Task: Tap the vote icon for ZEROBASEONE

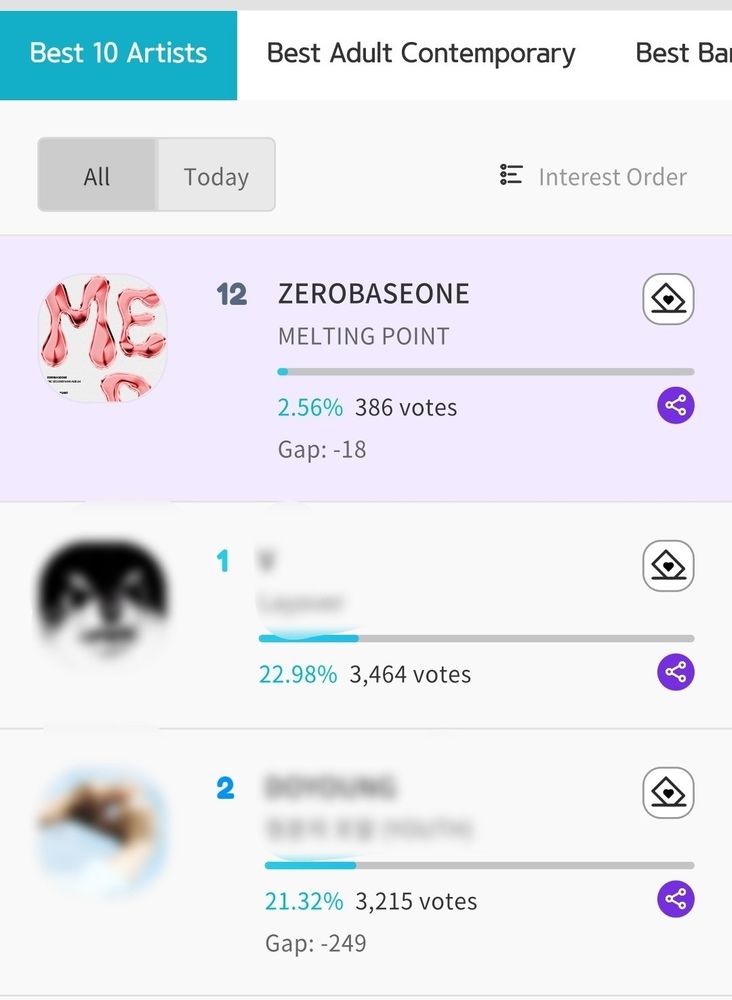Action: tap(668, 299)
